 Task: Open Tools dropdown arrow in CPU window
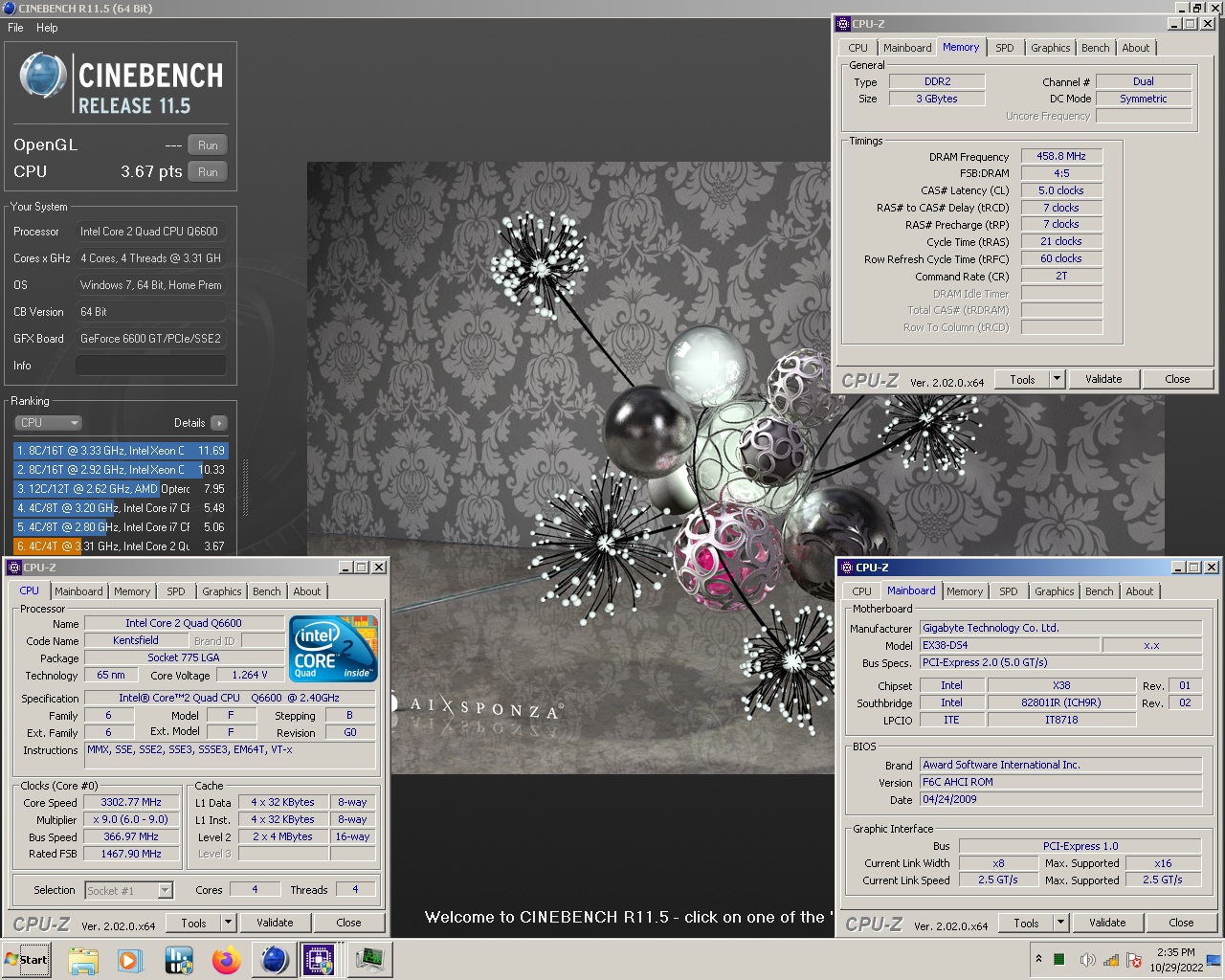tap(228, 923)
